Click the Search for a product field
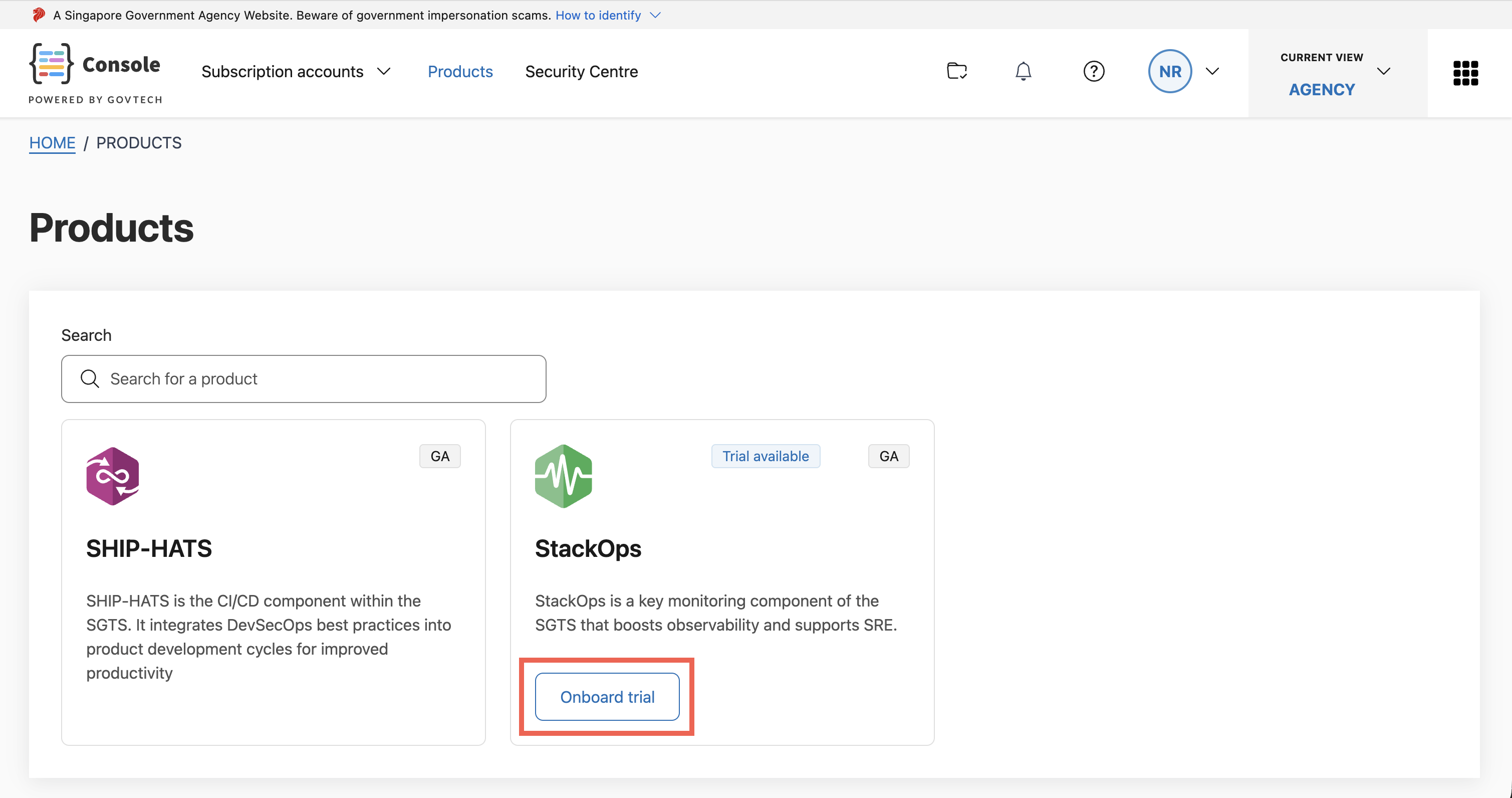The height and width of the screenshot is (798, 1512). (x=304, y=379)
